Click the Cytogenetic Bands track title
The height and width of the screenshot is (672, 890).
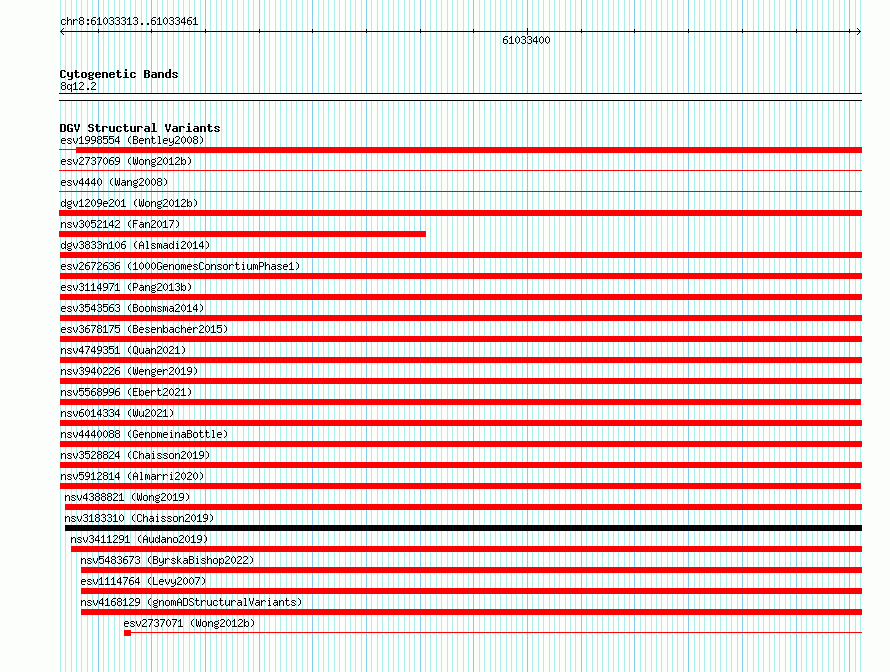coord(119,74)
